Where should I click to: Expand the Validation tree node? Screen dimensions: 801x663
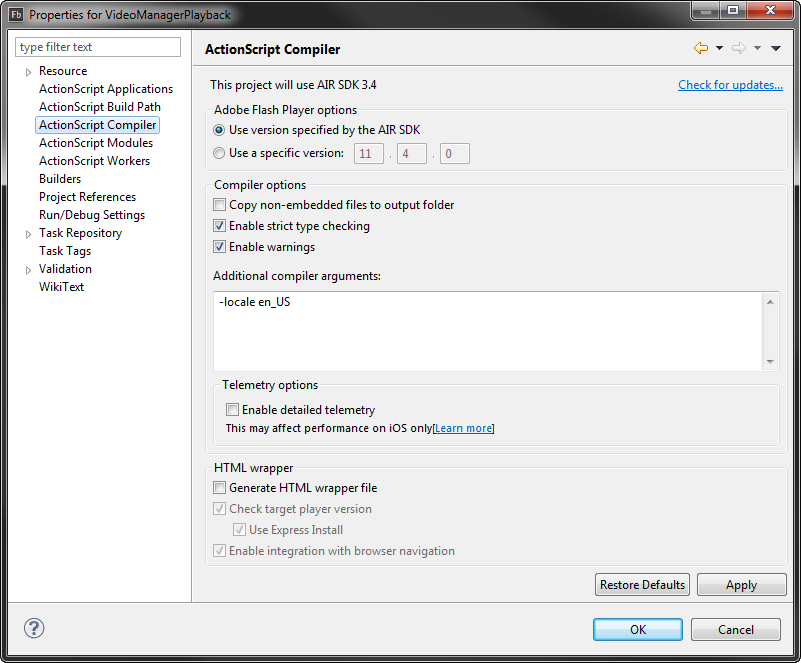(29, 270)
